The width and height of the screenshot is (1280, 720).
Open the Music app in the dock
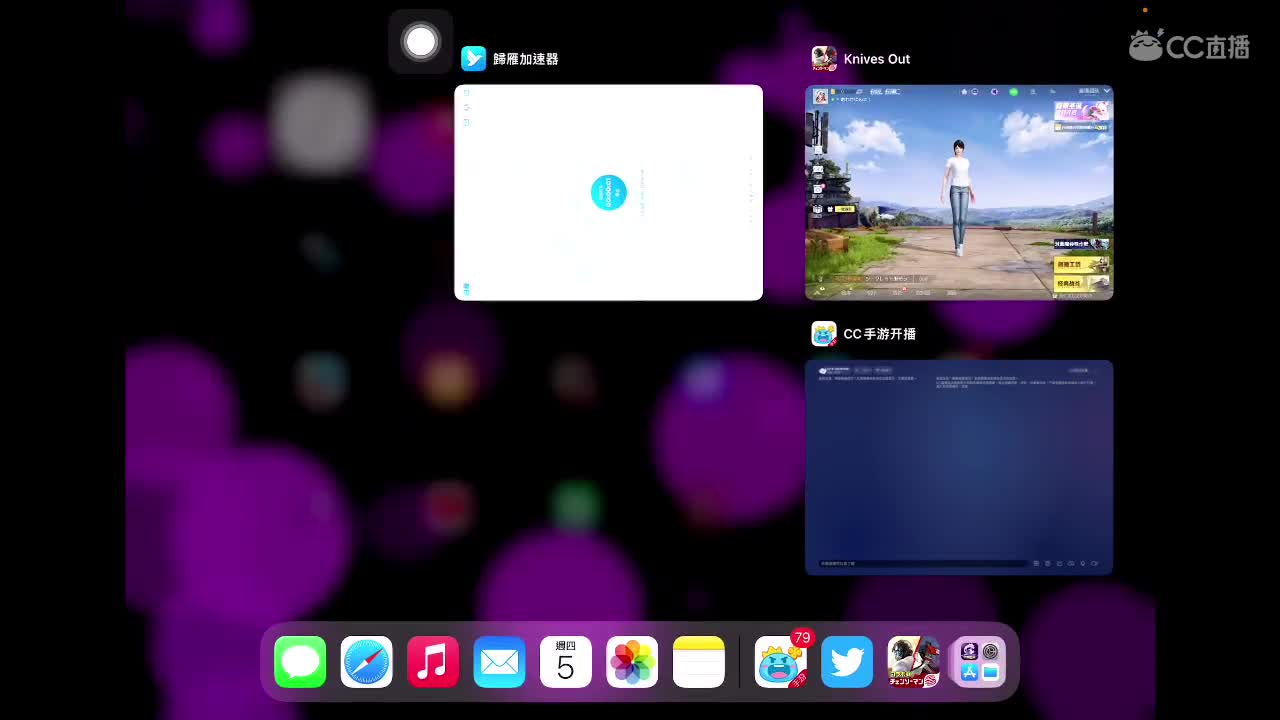click(433, 662)
